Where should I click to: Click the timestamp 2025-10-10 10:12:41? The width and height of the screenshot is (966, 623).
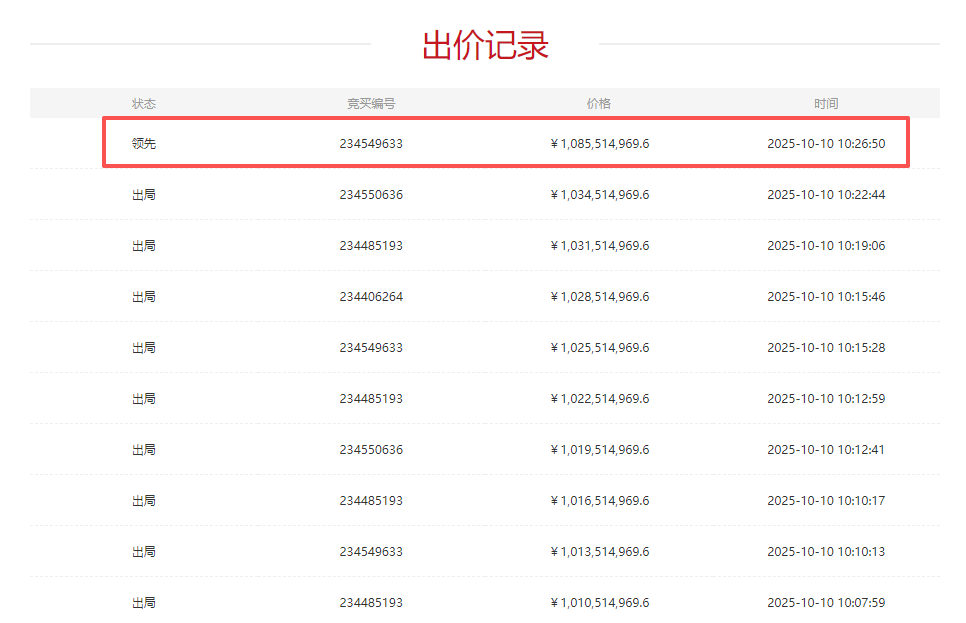[x=826, y=450]
